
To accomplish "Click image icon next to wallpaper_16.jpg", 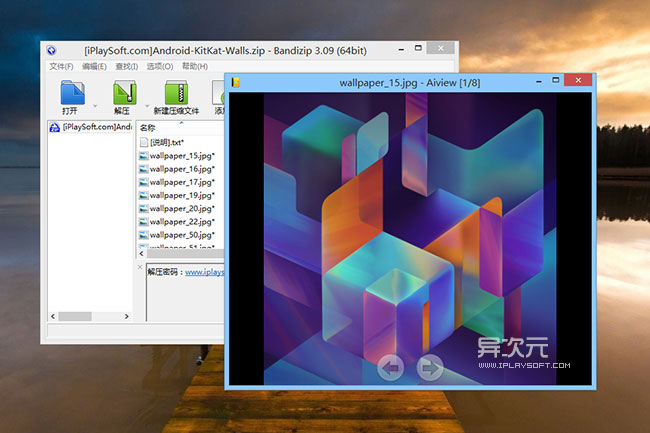I will (x=143, y=169).
